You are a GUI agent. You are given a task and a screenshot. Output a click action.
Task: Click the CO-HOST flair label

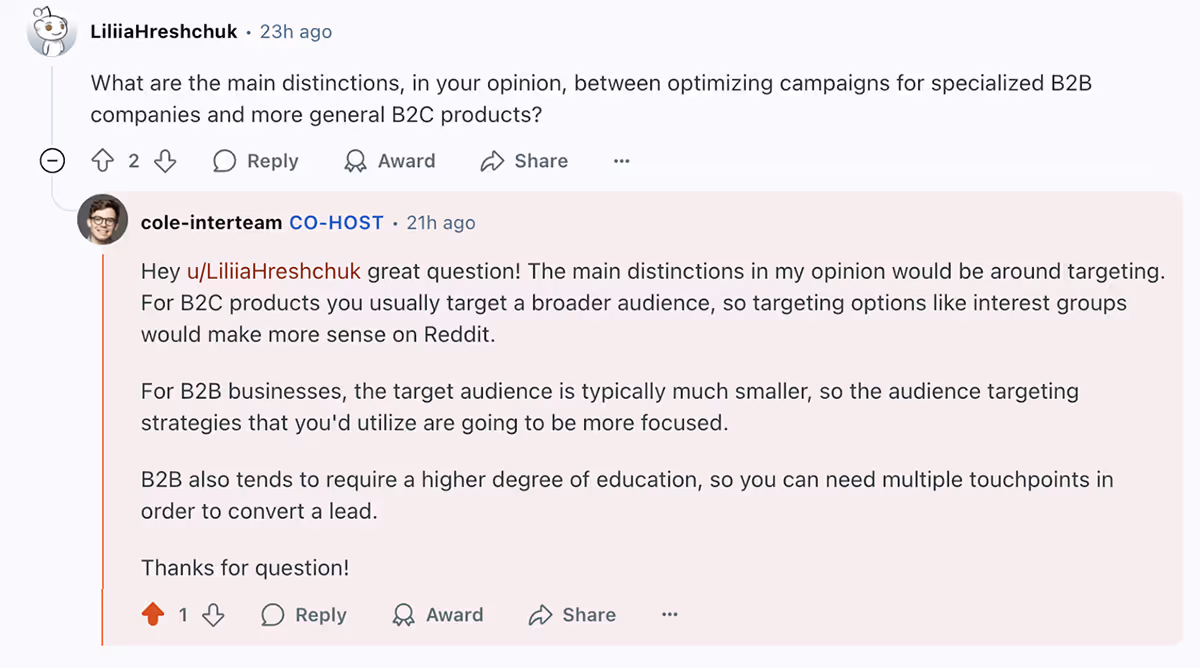point(336,222)
